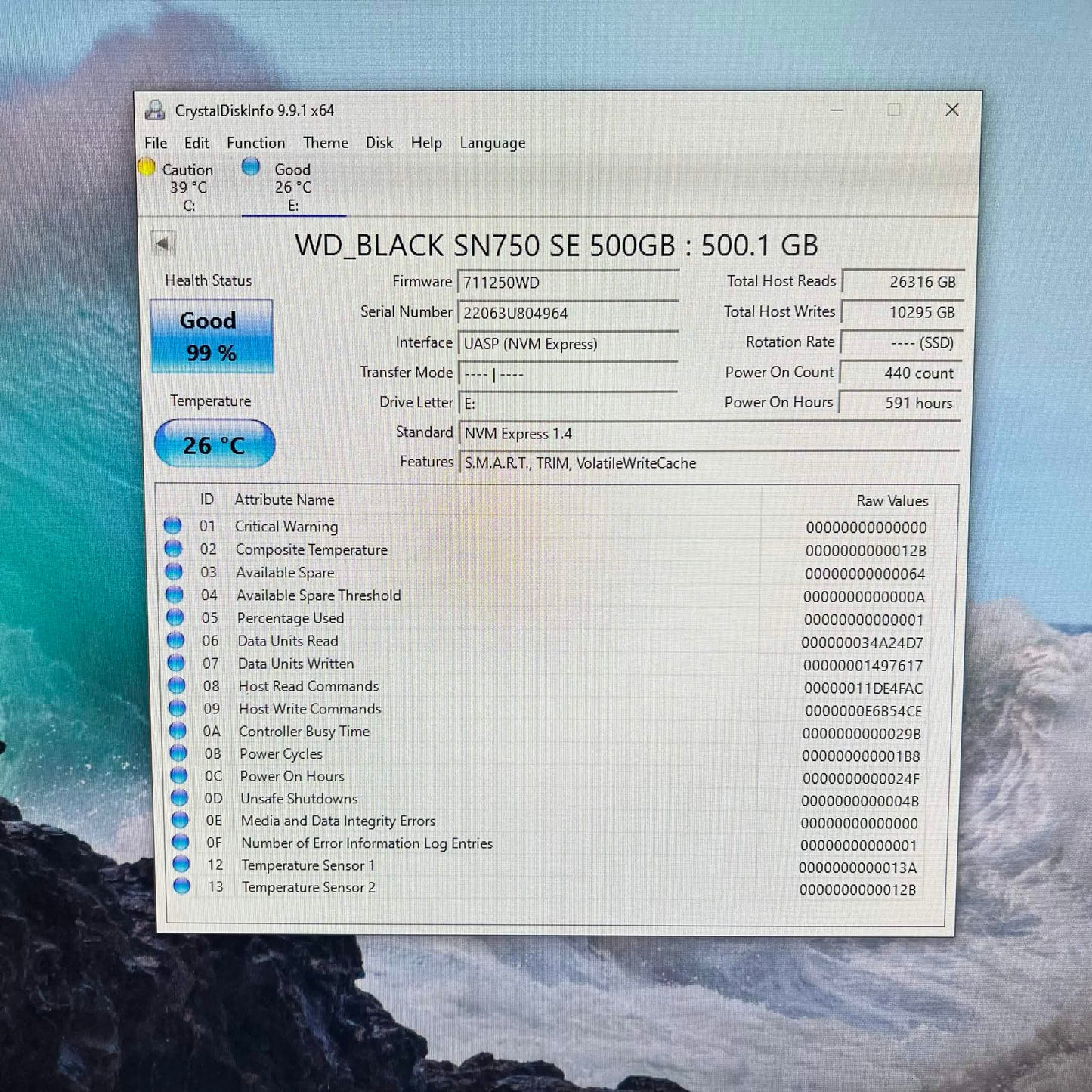Click the Firmware field 711250WD
Screen dimensions: 1092x1092
pyautogui.click(x=568, y=282)
